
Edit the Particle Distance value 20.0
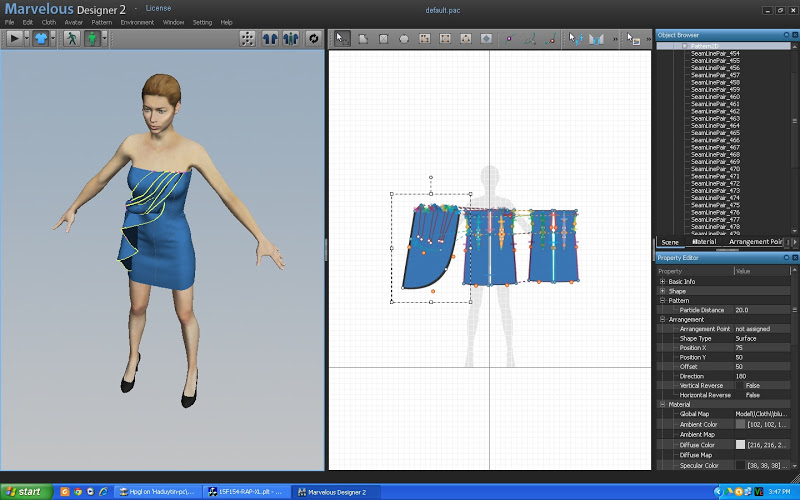click(x=762, y=310)
